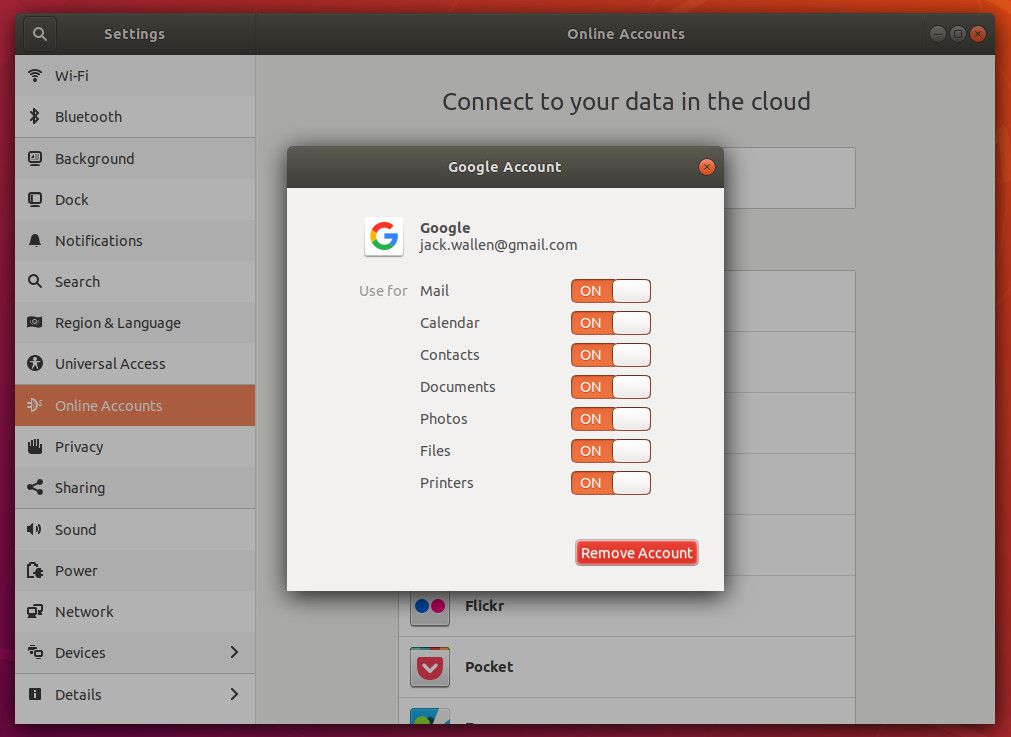Minimize the Settings window
Screen dimensions: 1011x737
[x=938, y=34]
